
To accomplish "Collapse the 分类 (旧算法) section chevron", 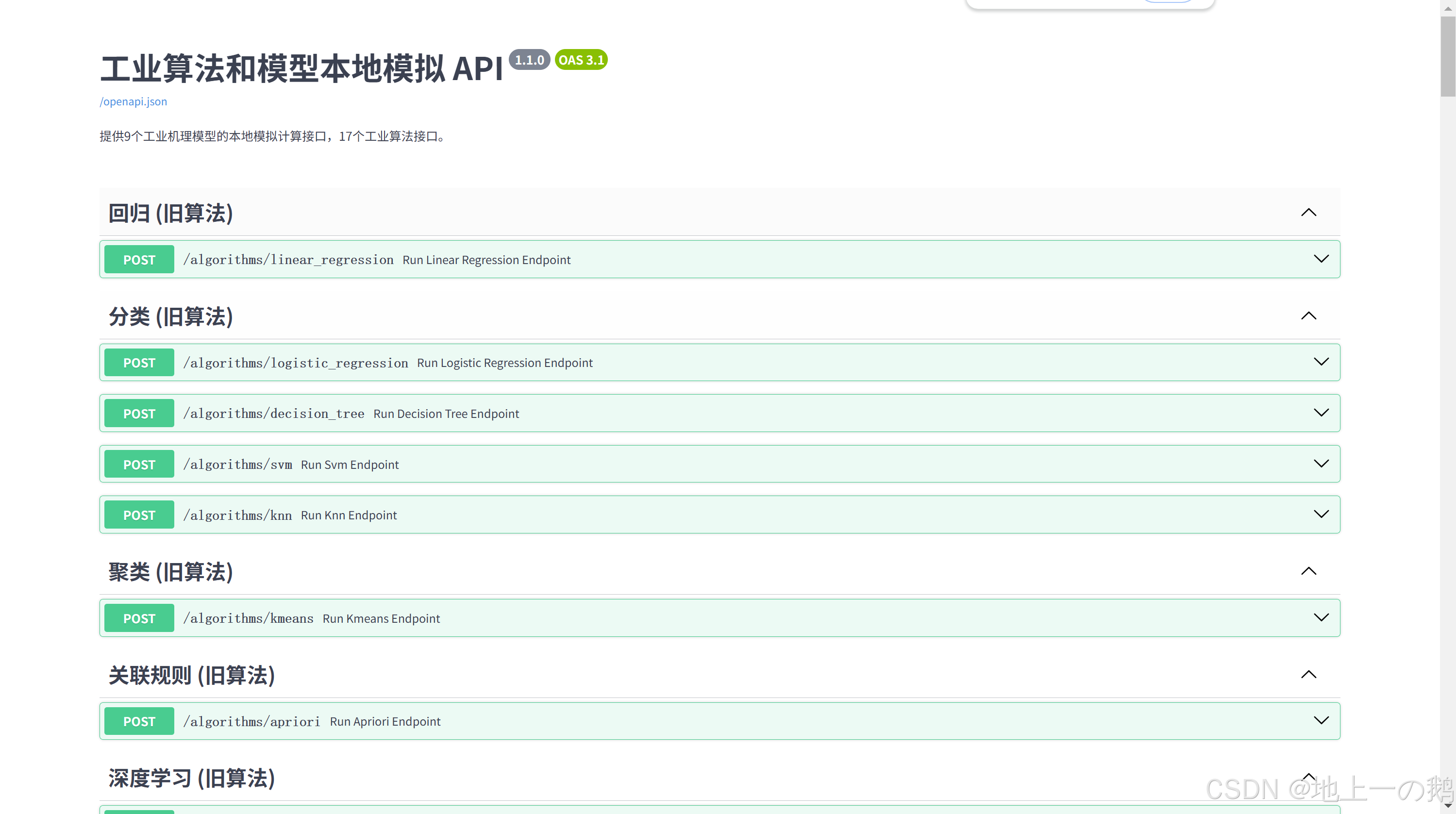I will [1308, 316].
